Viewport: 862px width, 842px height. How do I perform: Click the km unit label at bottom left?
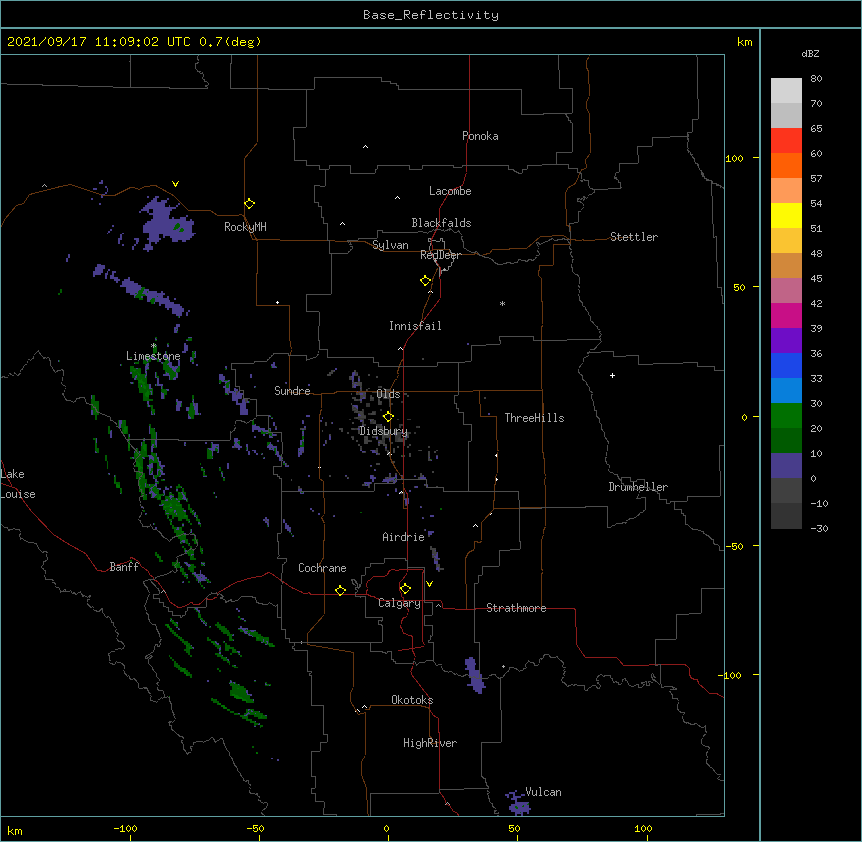(15, 830)
